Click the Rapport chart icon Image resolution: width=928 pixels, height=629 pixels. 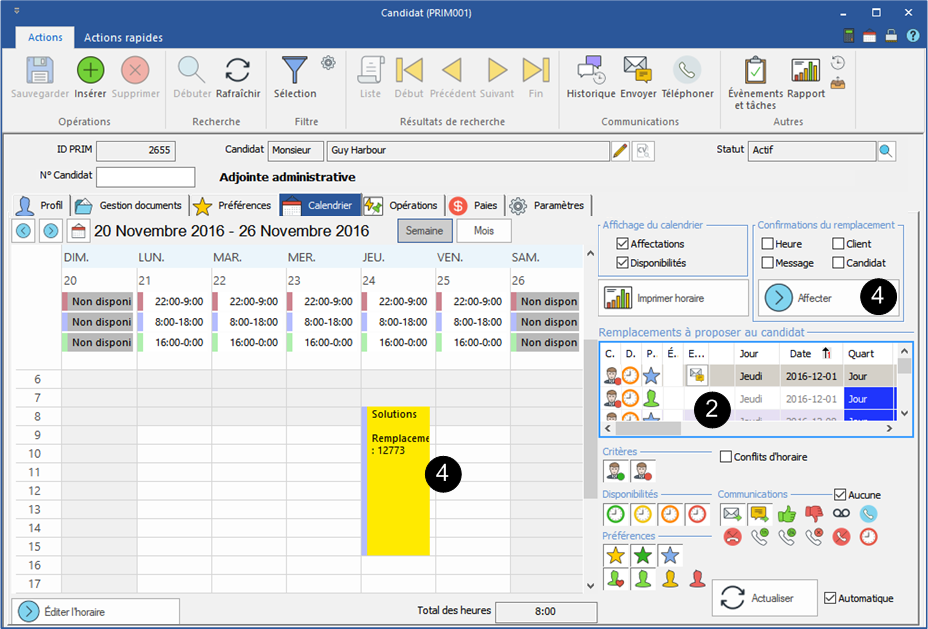pyautogui.click(x=805, y=71)
